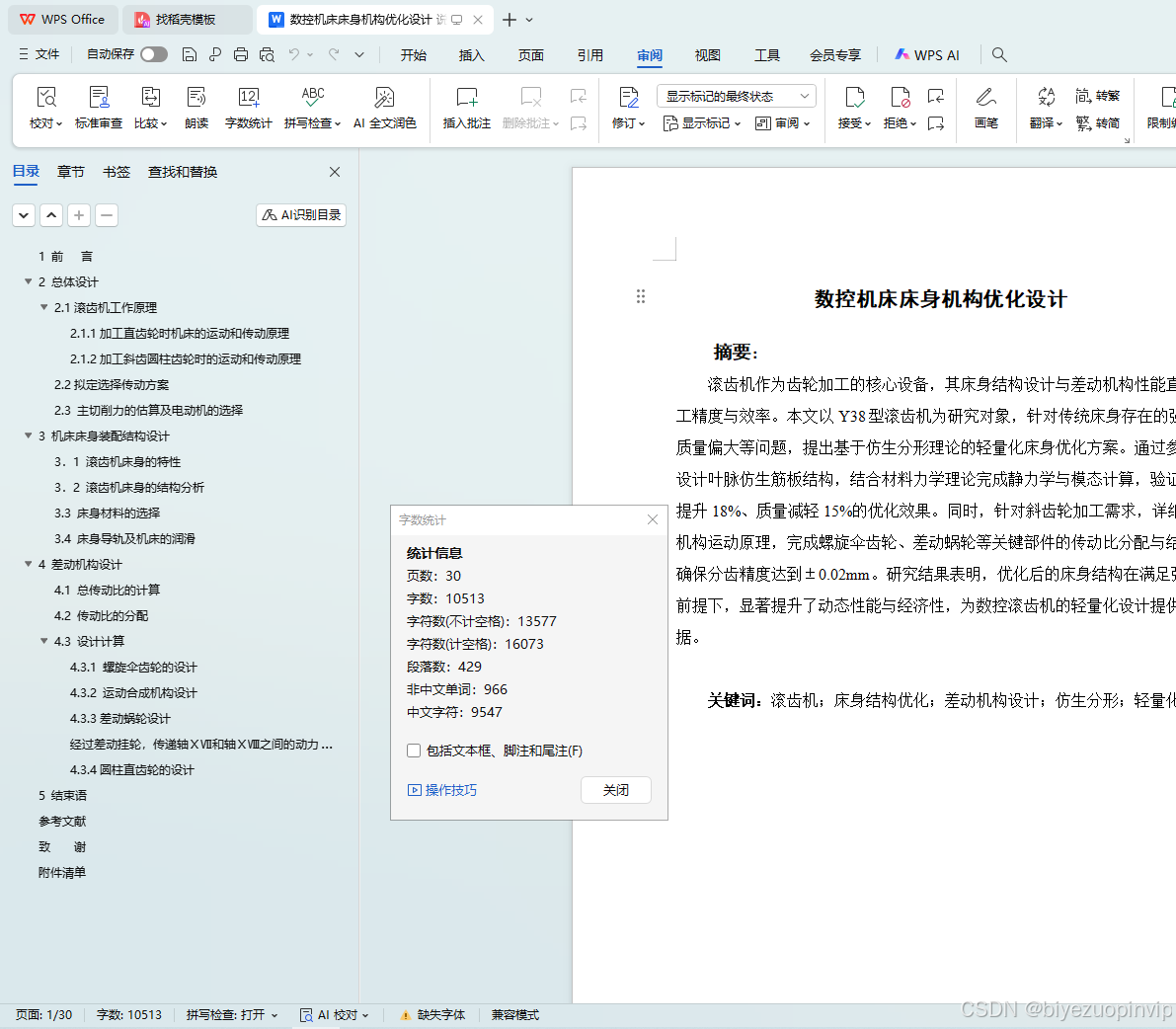Collapse the 4 差动机构设计 outline section
1176x1029 pixels.
pyautogui.click(x=28, y=564)
